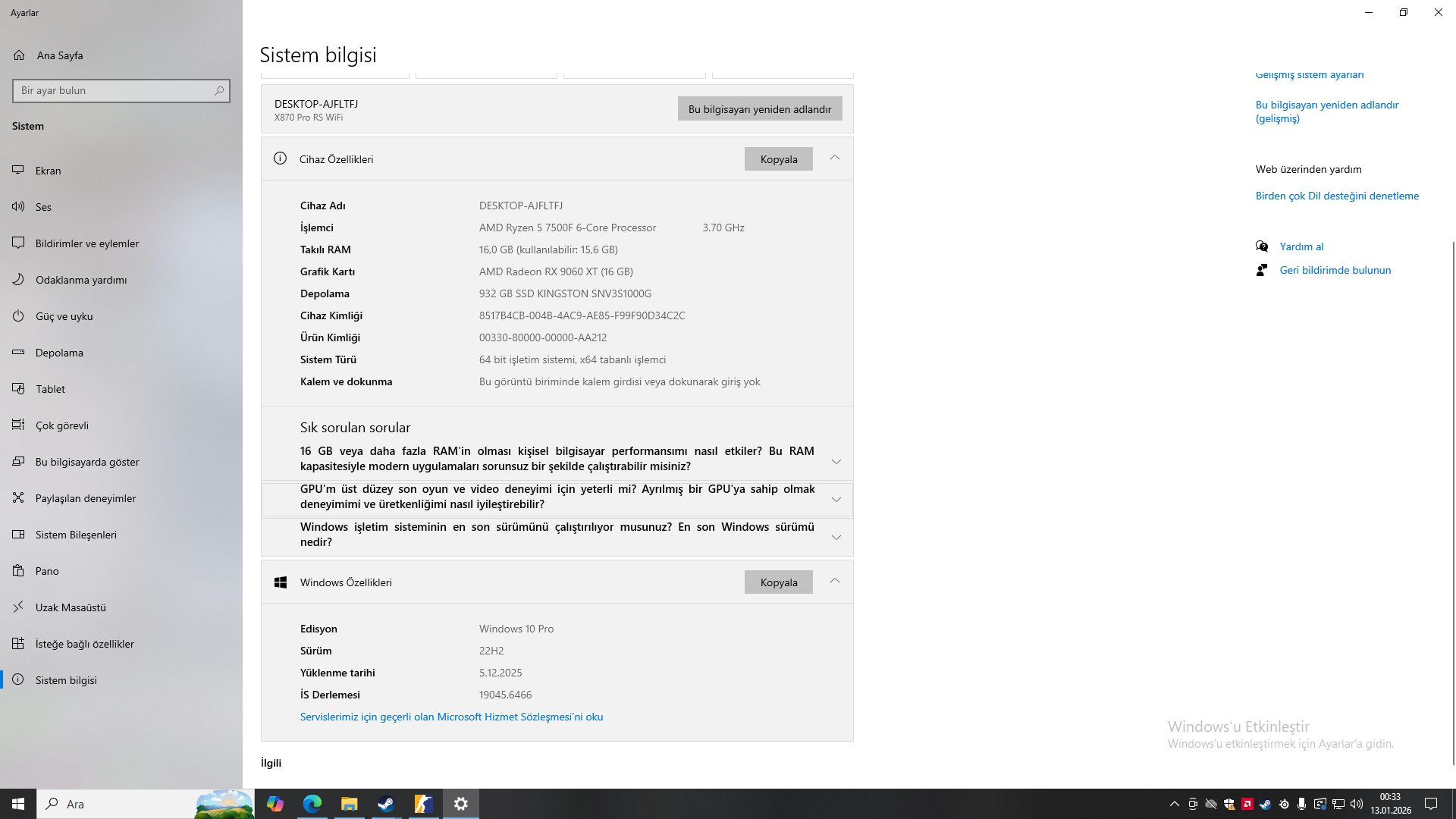The width and height of the screenshot is (1456, 819).
Task: Open Uzak Masaüstü settings
Action: pos(121,607)
